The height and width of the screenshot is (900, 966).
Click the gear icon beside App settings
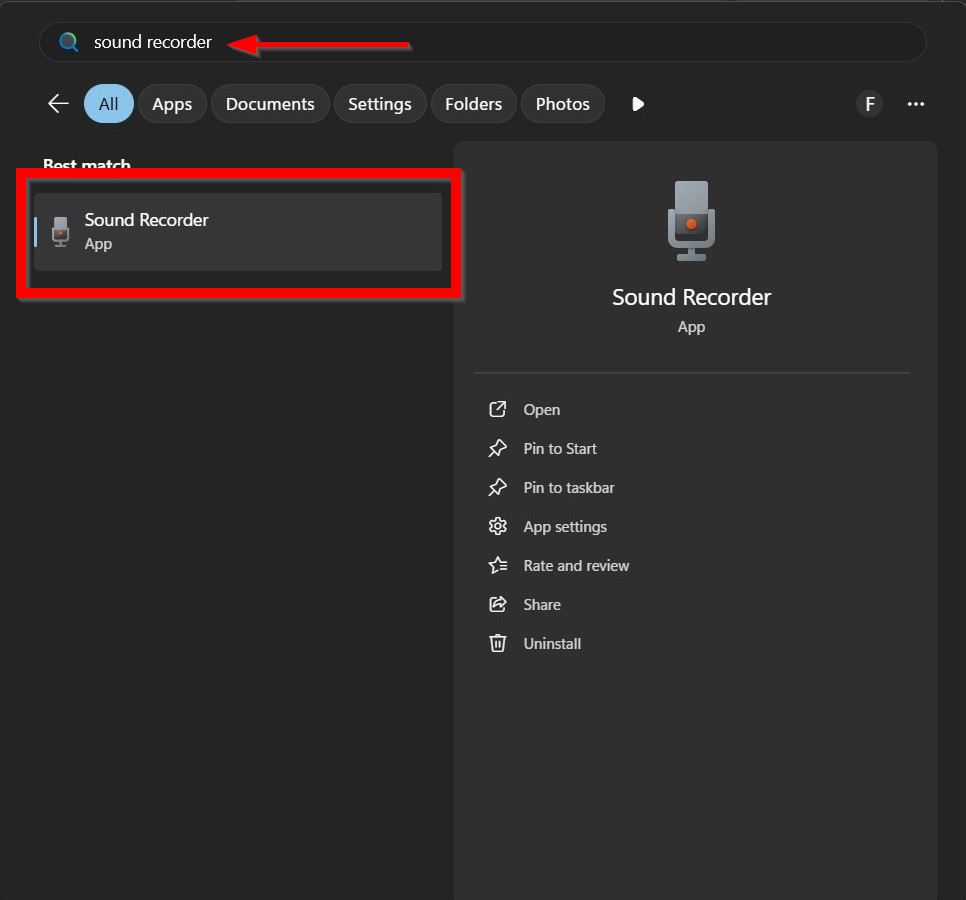[x=497, y=526]
